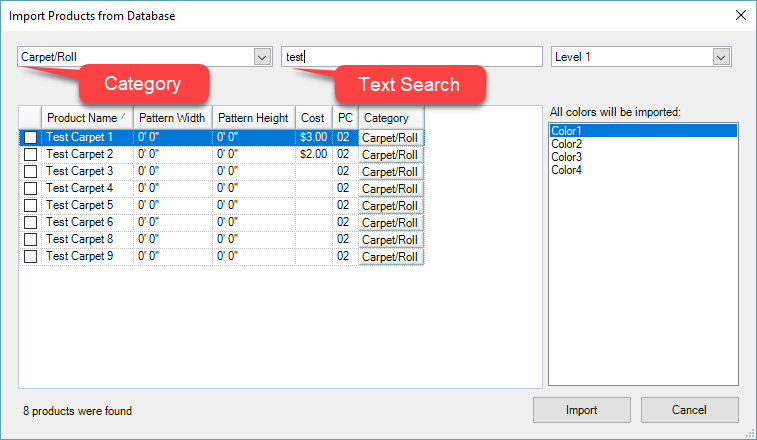Tick the checkbox for Test Carpet 3
The width and height of the screenshot is (757, 440).
(30, 171)
